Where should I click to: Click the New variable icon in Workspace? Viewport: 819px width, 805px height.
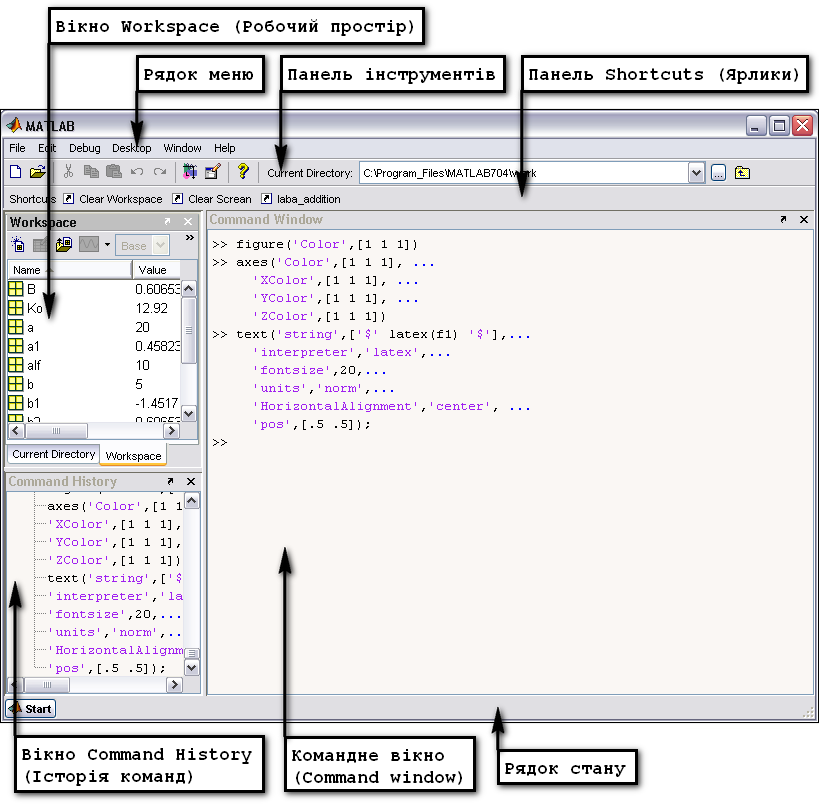pos(18,244)
